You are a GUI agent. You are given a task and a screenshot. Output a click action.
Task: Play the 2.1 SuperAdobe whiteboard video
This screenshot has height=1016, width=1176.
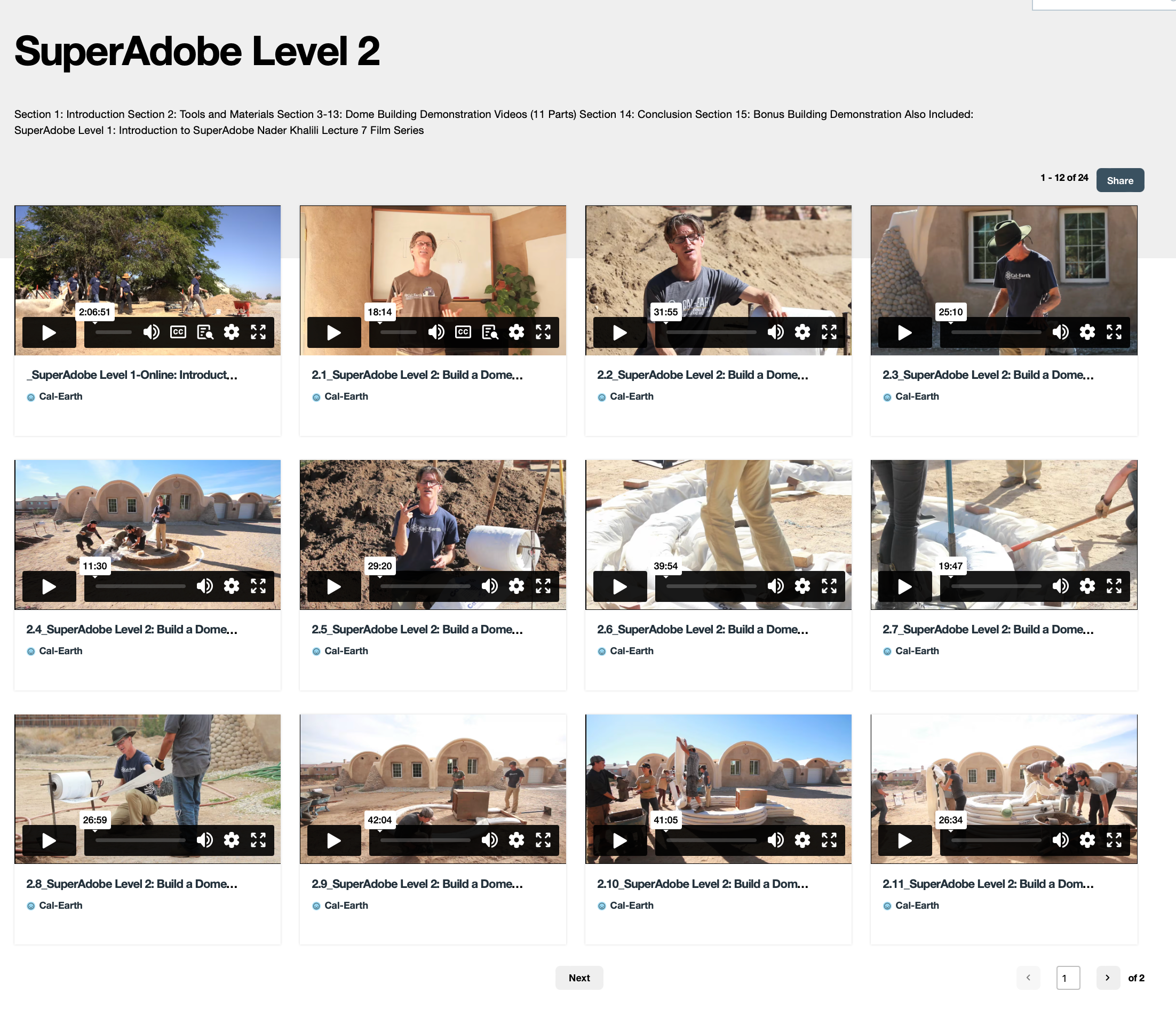pyautogui.click(x=333, y=332)
